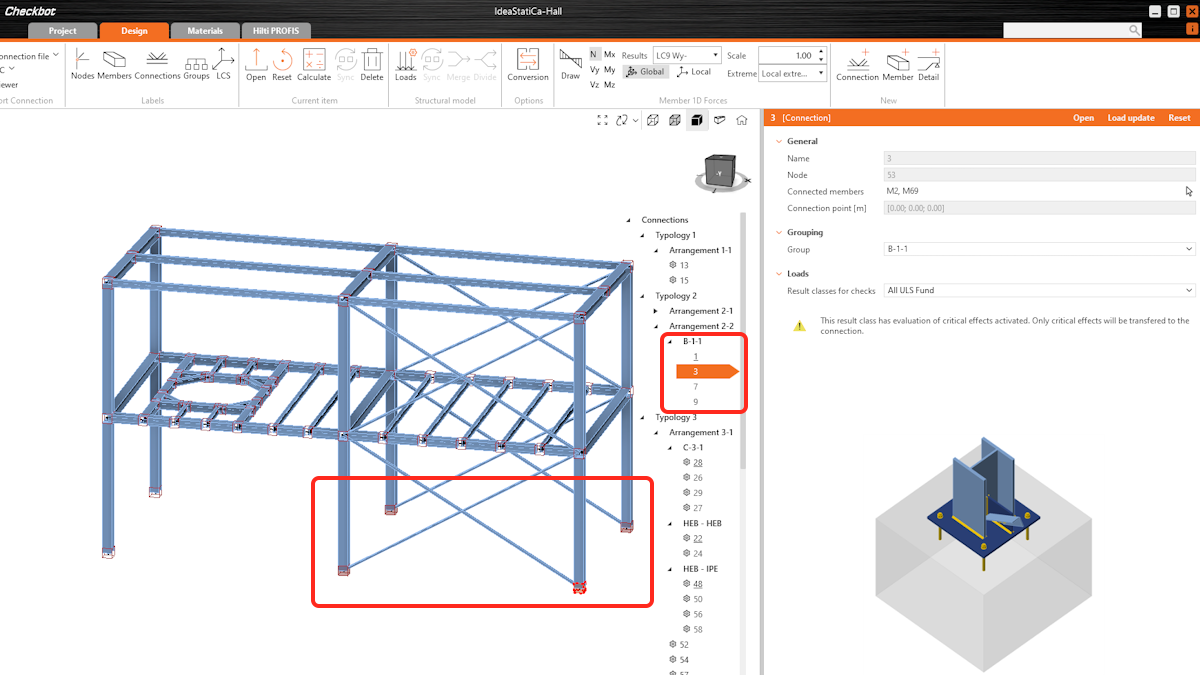Viewport: 1200px width, 675px height.
Task: Switch to Local coordinate system
Action: point(694,72)
